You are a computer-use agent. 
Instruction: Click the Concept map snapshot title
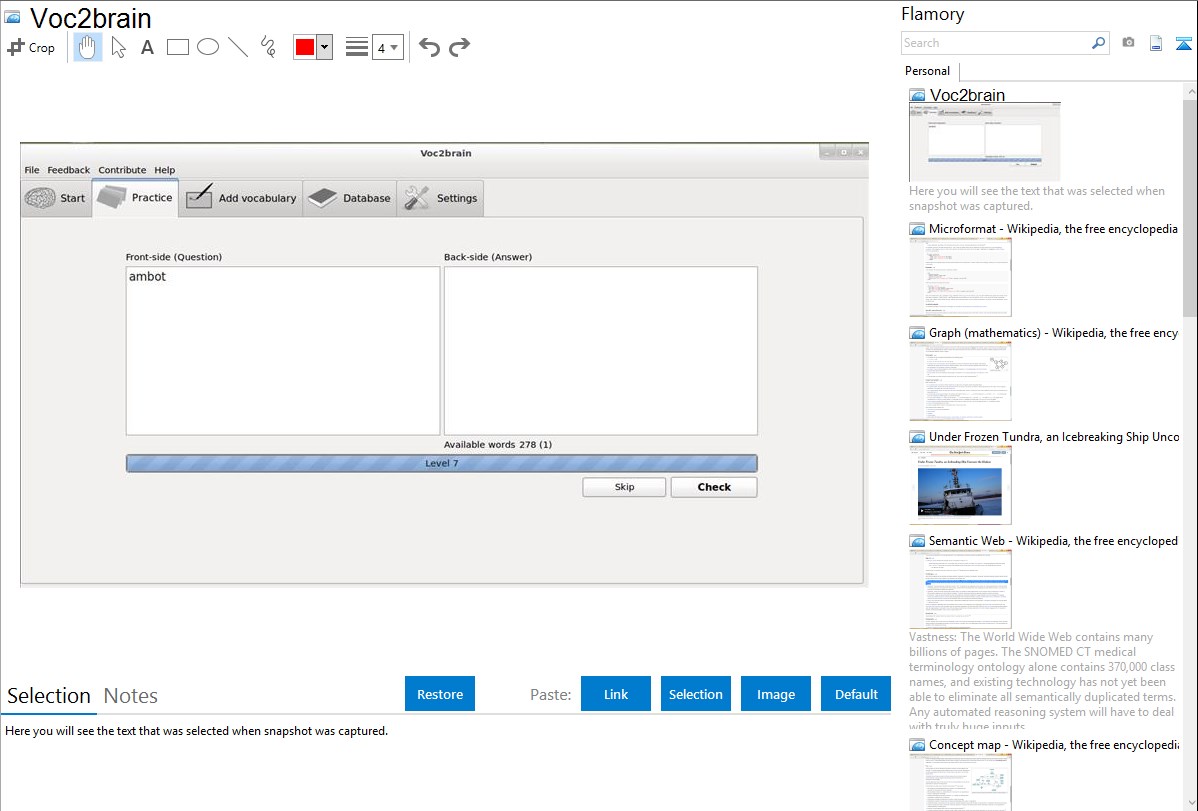pyautogui.click(x=1054, y=745)
